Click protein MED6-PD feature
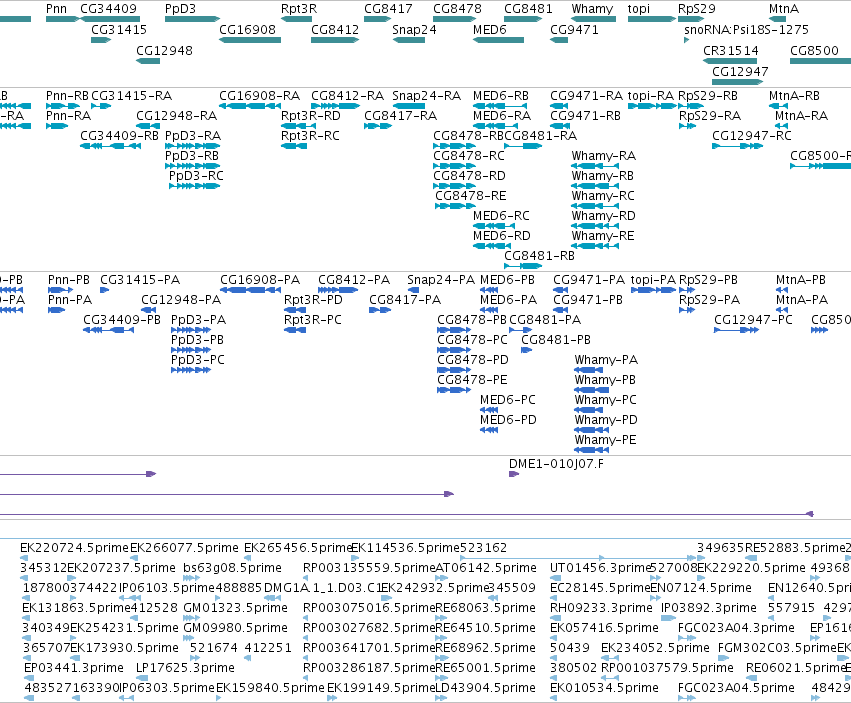The width and height of the screenshot is (851, 703). point(489,430)
